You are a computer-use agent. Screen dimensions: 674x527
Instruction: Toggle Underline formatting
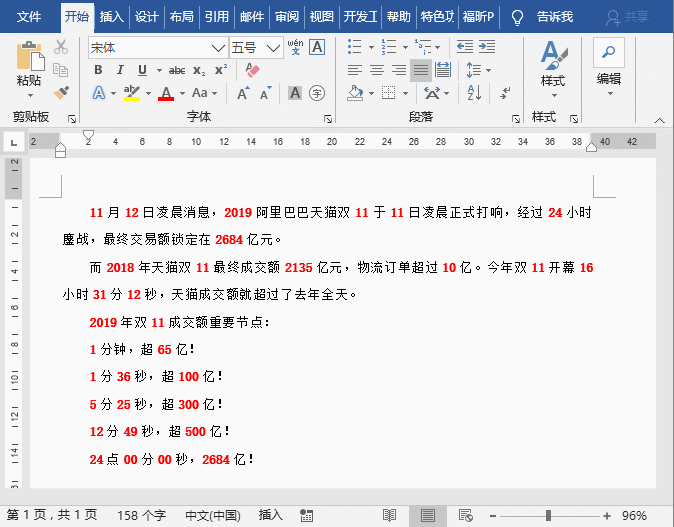pos(142,70)
